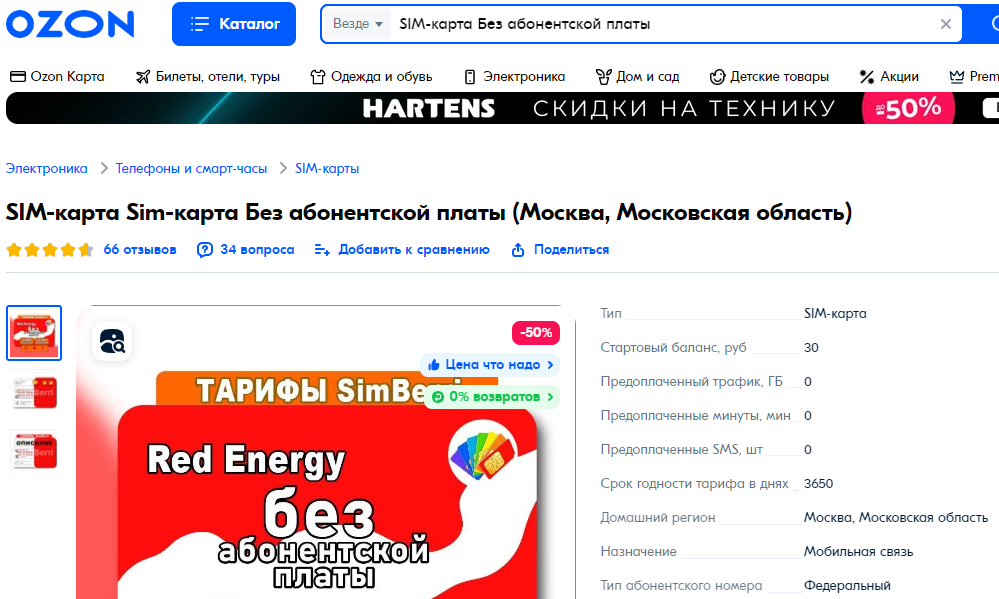The image size is (999, 599).
Task: Click the product title heading text
Action: tap(429, 212)
